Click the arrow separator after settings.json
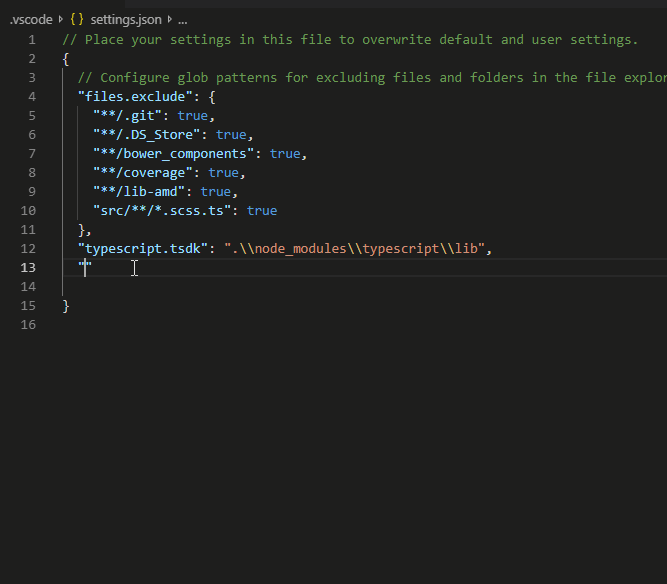 click(169, 19)
